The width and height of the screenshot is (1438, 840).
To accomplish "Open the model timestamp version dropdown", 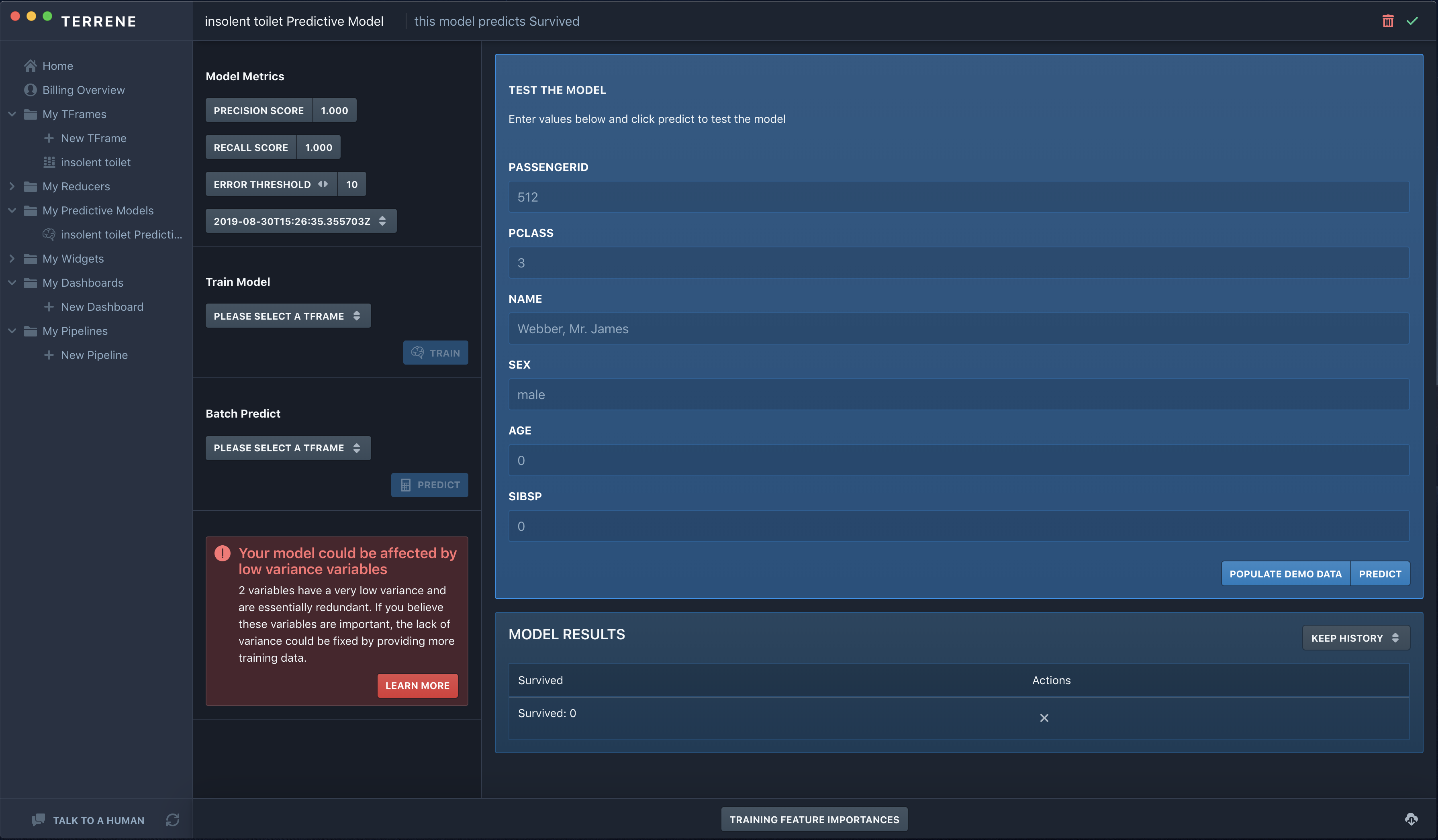I will [300, 221].
